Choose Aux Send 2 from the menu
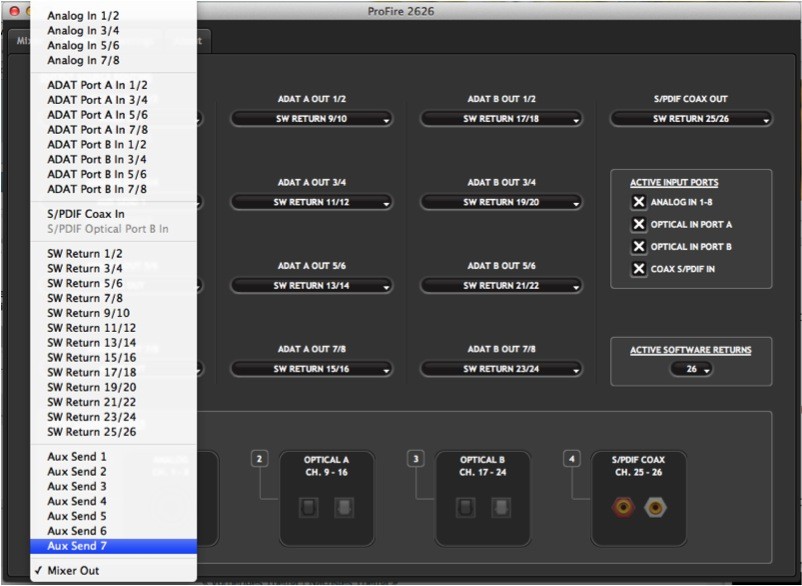This screenshot has width=802, height=586. pyautogui.click(x=114, y=471)
